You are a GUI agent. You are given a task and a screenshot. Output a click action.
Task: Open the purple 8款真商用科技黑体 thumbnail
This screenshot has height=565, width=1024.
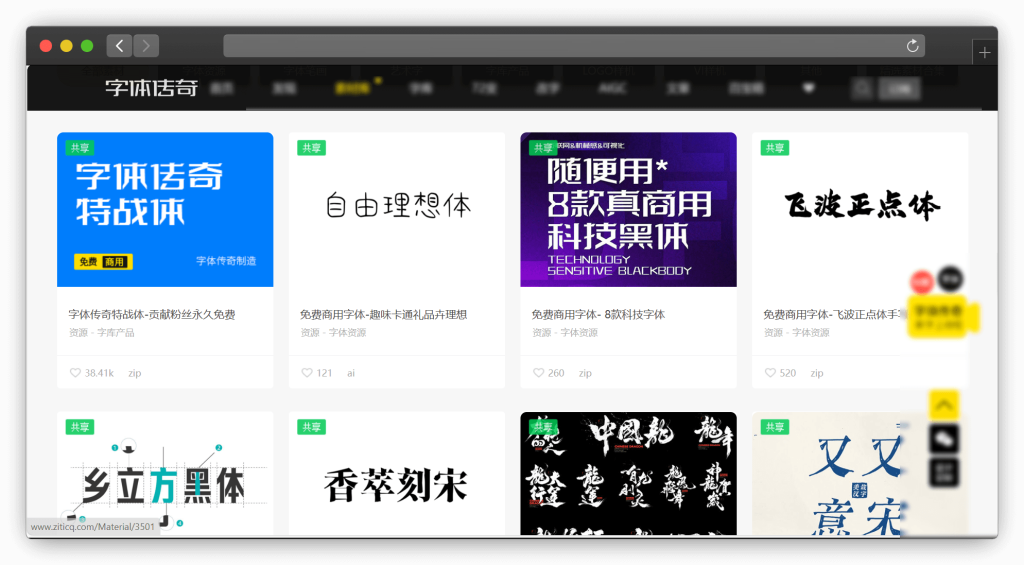(628, 210)
